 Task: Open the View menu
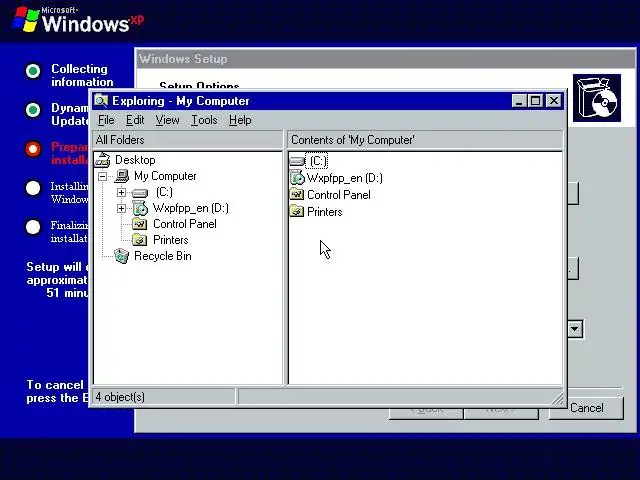pos(167,120)
